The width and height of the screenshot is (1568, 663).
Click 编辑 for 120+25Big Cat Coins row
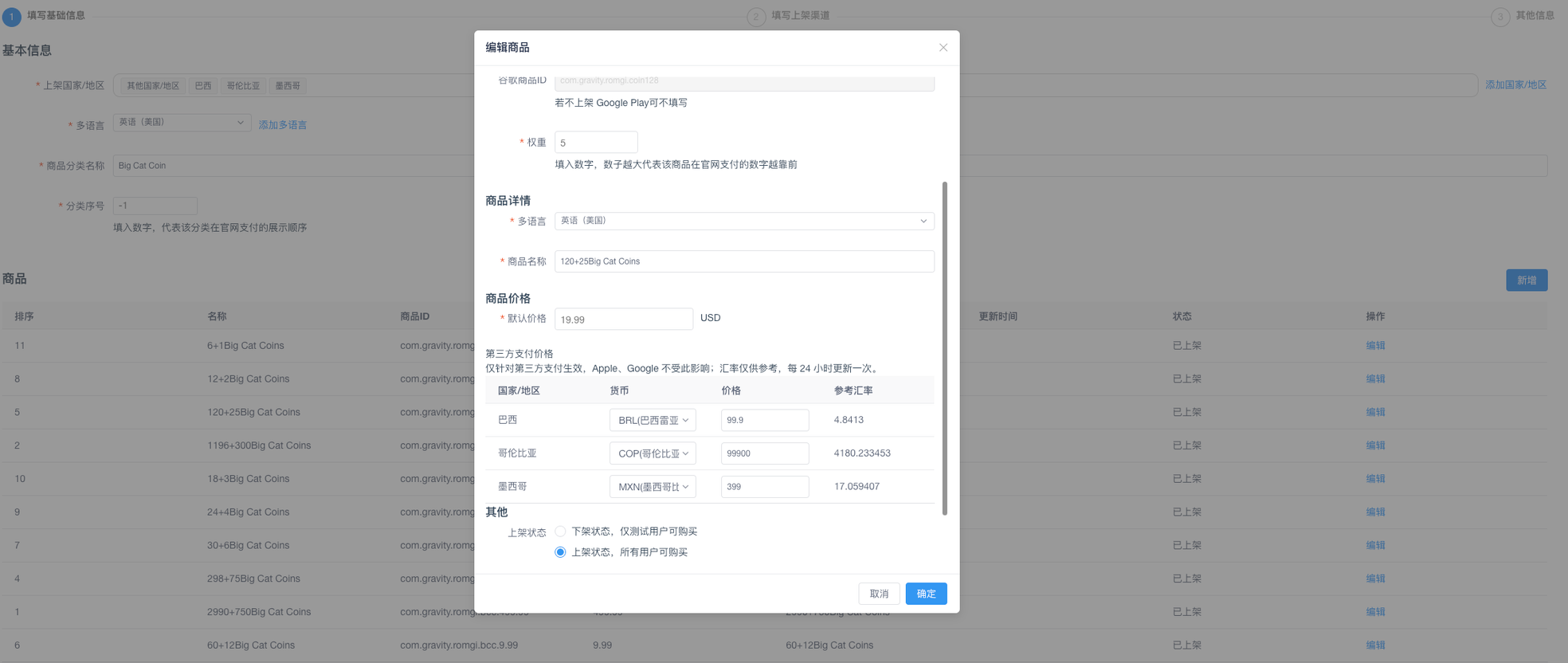point(1375,413)
